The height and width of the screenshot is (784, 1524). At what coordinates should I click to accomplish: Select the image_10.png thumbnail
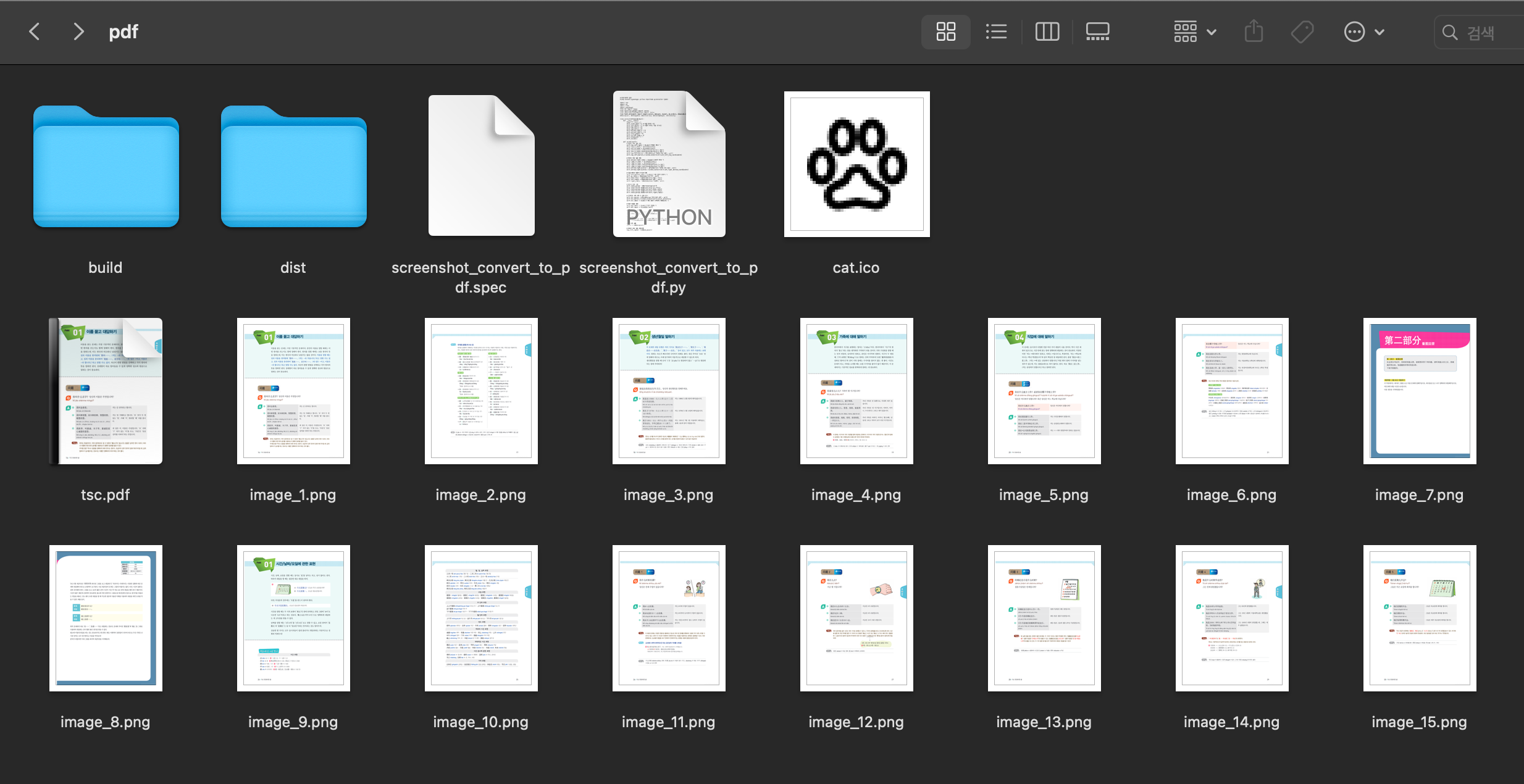[x=482, y=618]
